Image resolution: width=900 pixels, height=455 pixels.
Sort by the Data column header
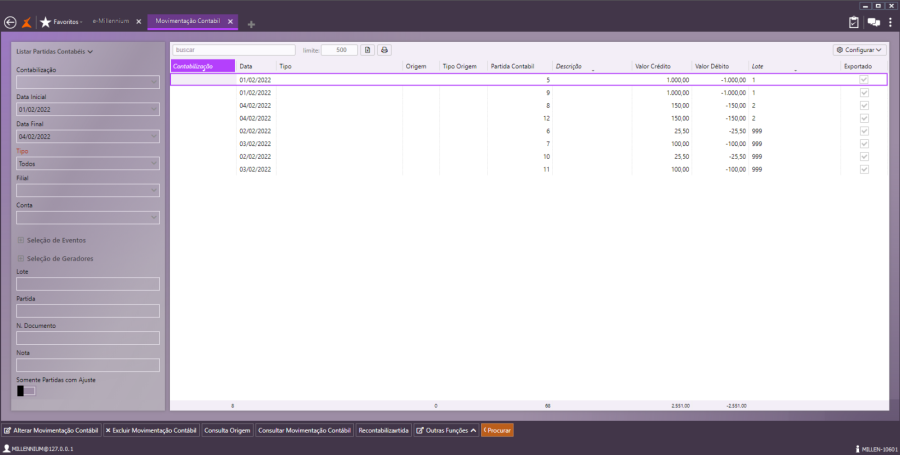256,67
